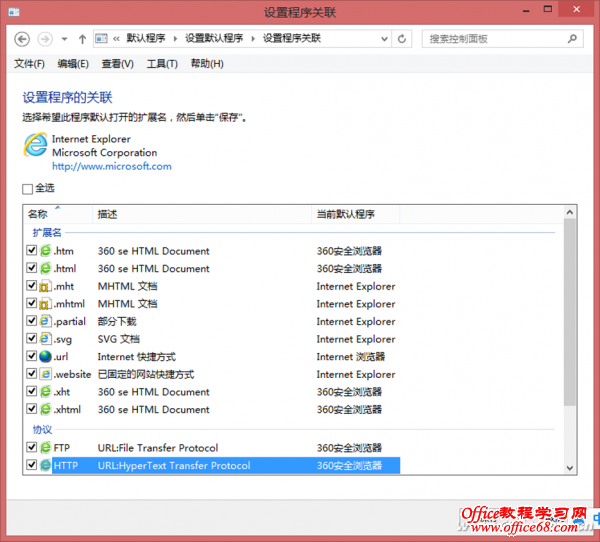Uncheck the .xhtml checkbox
Screen dimensions: 600x542
pyautogui.click(x=32, y=408)
